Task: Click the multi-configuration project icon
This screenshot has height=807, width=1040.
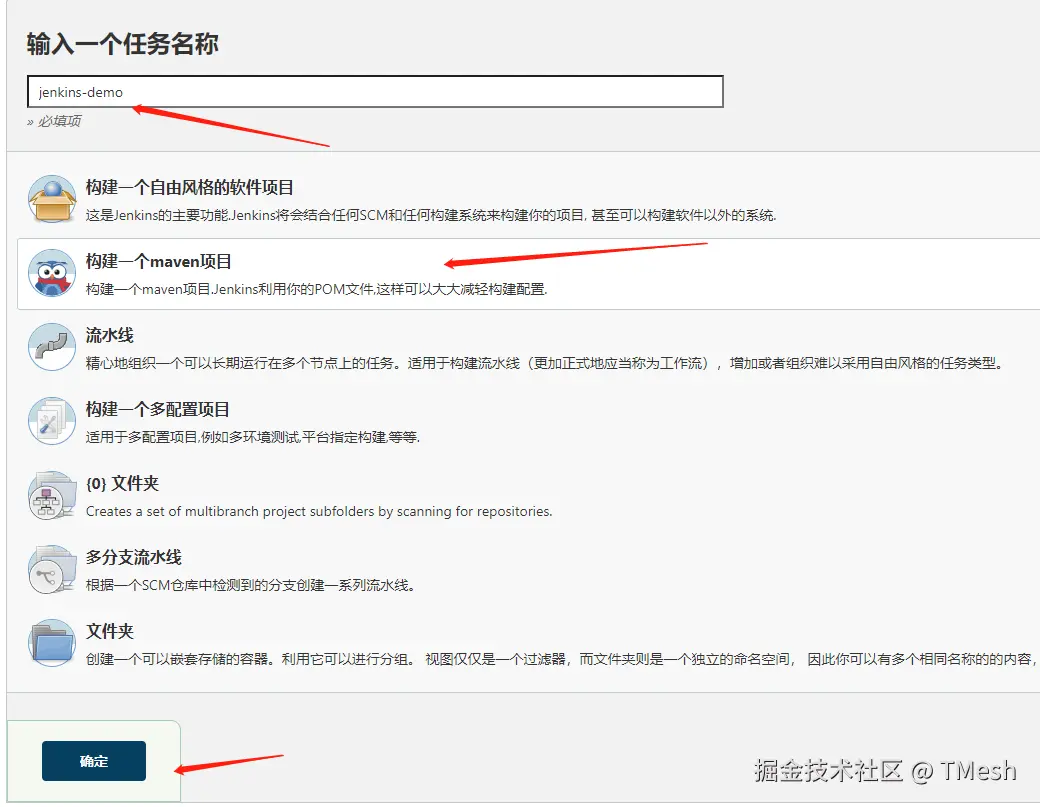Action: [51, 421]
